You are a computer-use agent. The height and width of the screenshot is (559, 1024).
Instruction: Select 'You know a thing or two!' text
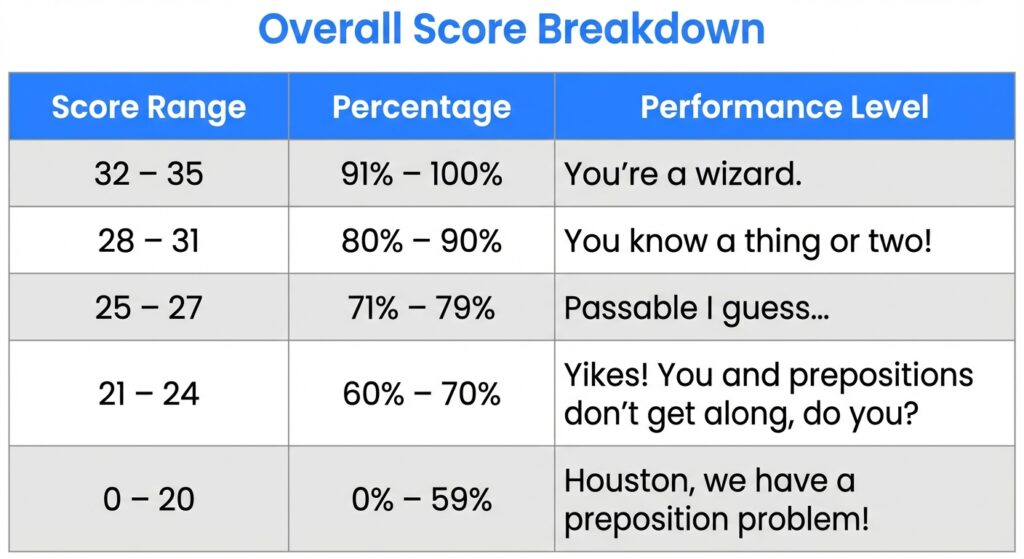pyautogui.click(x=747, y=241)
